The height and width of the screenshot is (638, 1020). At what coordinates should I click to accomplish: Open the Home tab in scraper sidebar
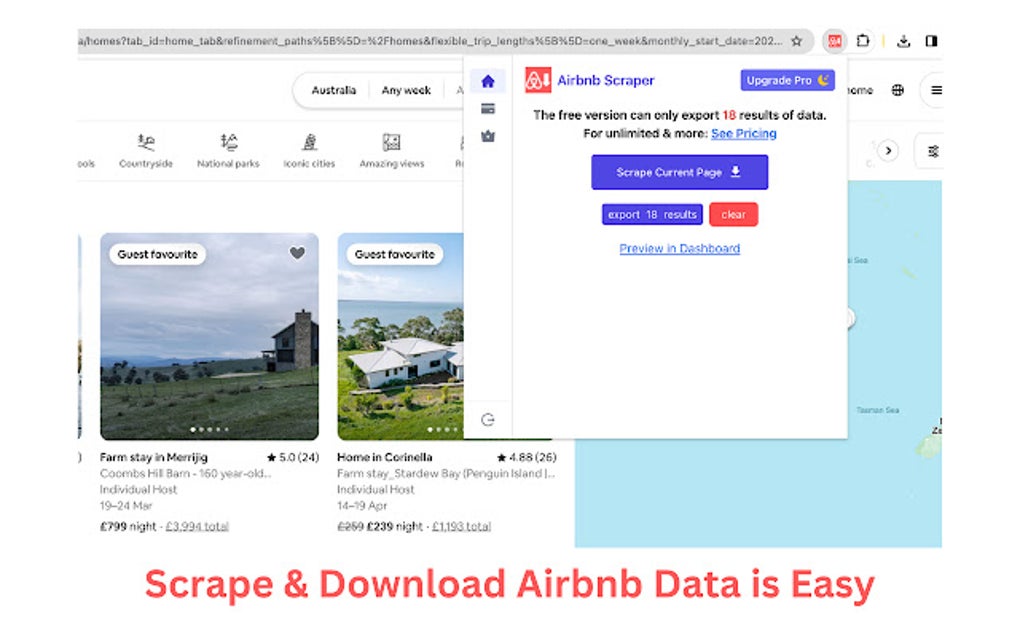487,81
